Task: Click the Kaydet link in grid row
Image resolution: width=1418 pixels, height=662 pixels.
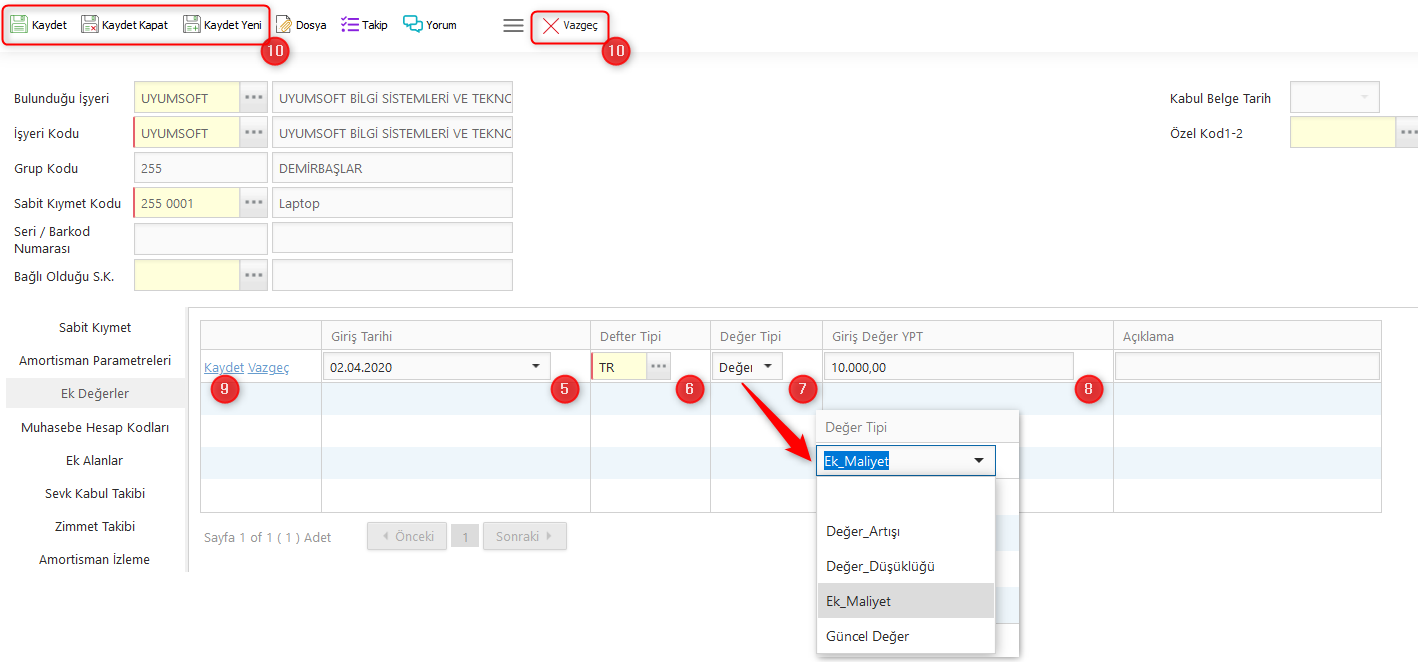Action: coord(224,368)
